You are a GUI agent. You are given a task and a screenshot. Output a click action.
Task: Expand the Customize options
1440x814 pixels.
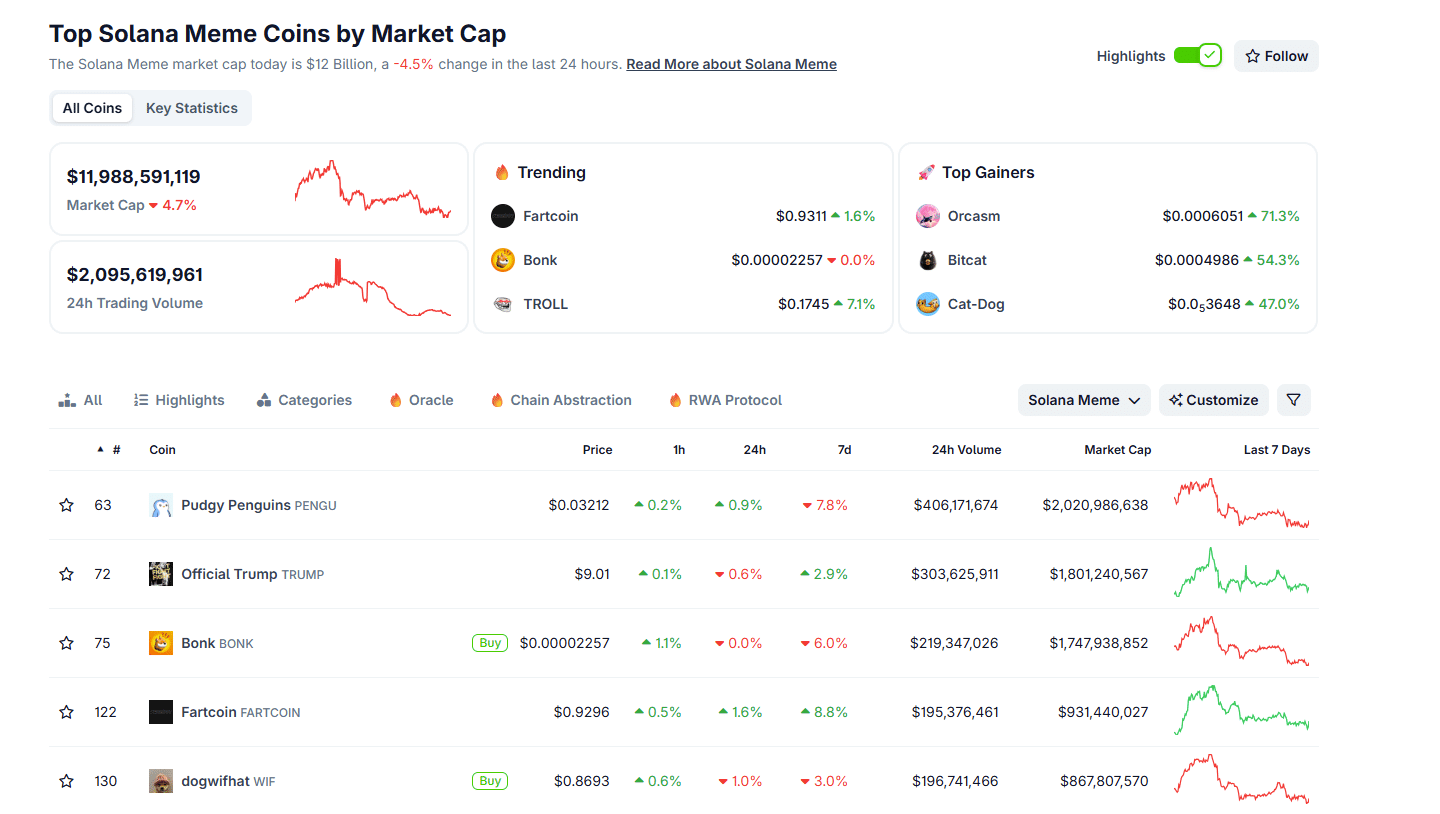(x=1213, y=400)
